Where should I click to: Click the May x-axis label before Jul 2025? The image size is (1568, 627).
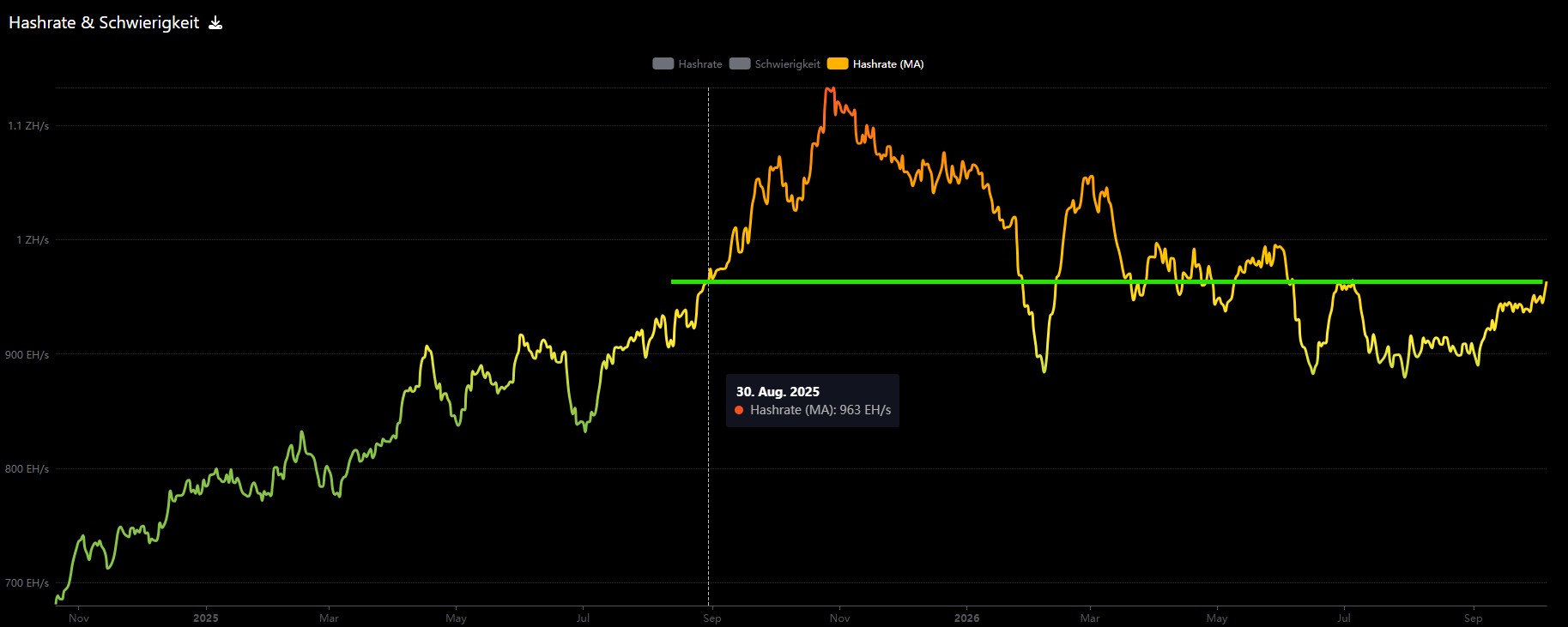tap(457, 618)
